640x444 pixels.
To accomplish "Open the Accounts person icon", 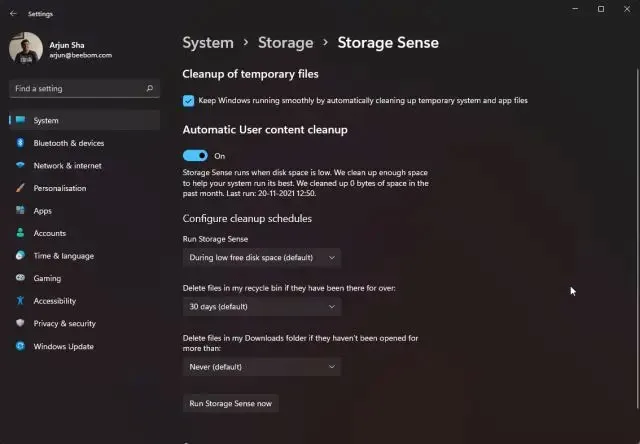I will (x=20, y=233).
